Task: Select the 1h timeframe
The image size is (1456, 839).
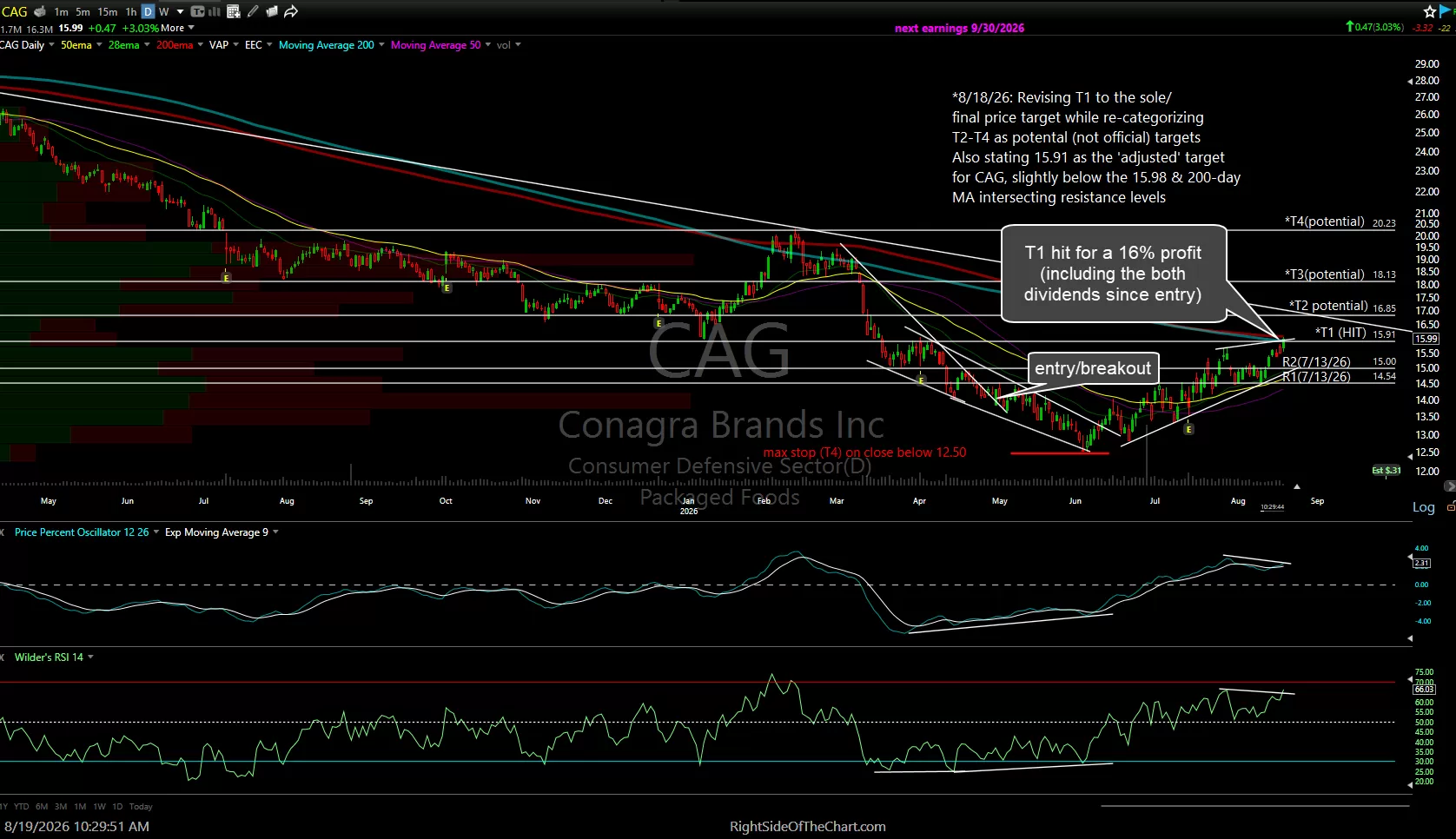Action: pos(131,11)
